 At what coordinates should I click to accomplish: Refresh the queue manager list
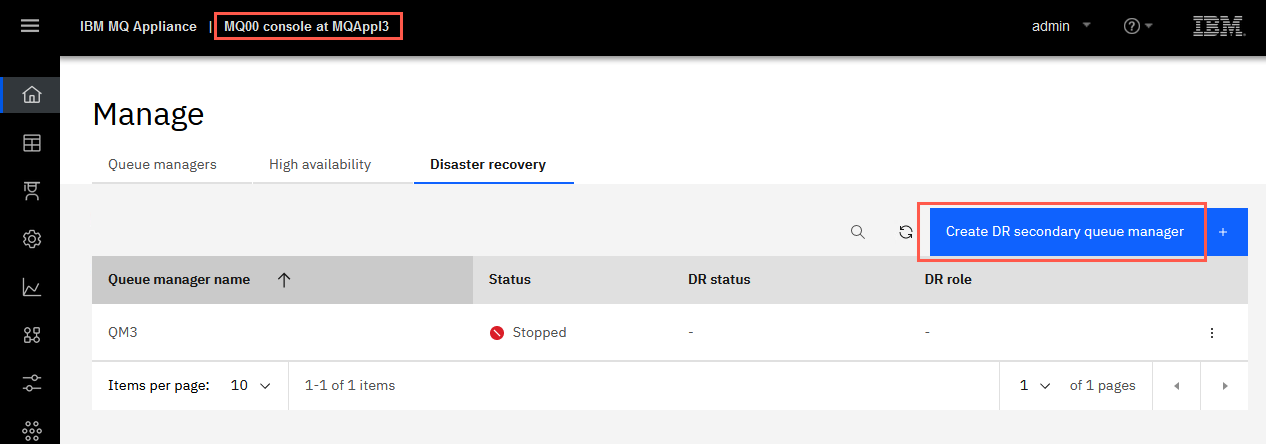click(x=906, y=232)
